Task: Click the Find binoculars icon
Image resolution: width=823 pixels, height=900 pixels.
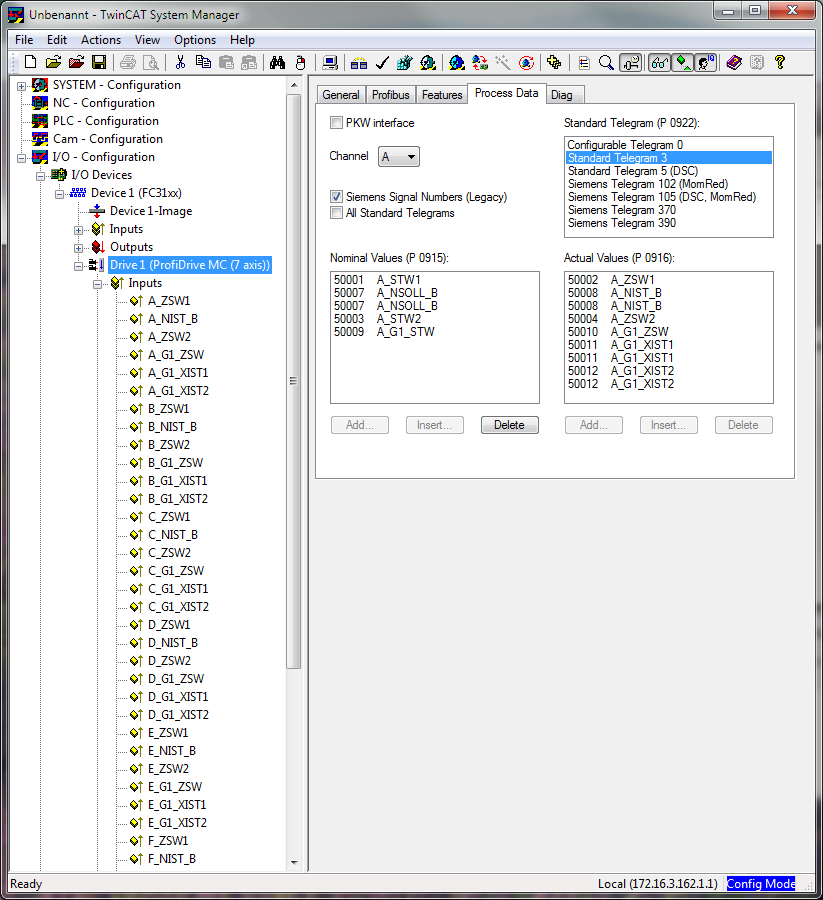Action: 277,62
